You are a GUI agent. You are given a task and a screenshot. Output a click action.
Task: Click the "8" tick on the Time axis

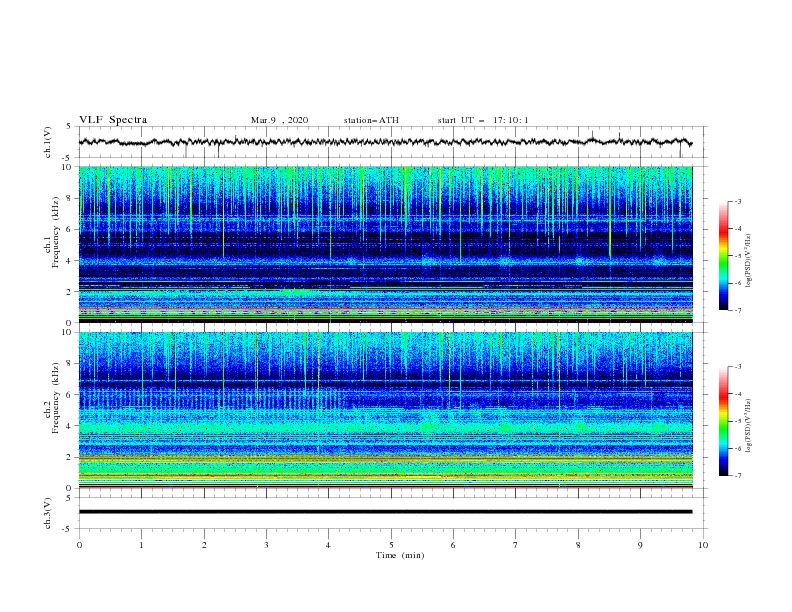pos(578,545)
